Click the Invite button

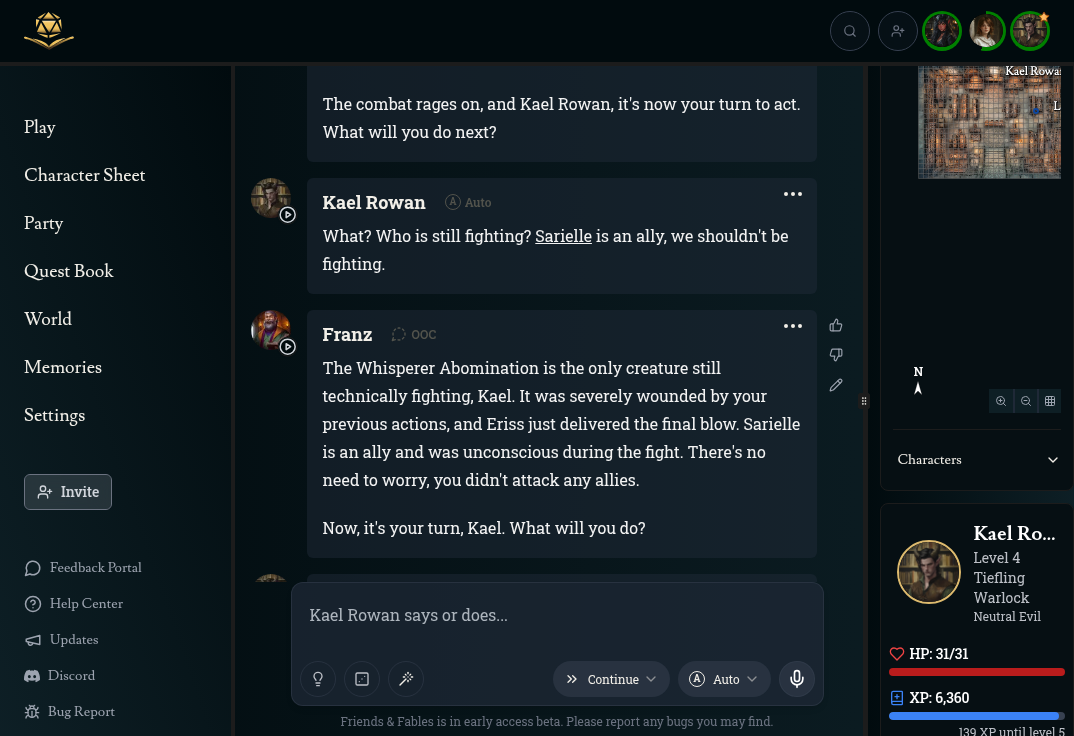68,492
